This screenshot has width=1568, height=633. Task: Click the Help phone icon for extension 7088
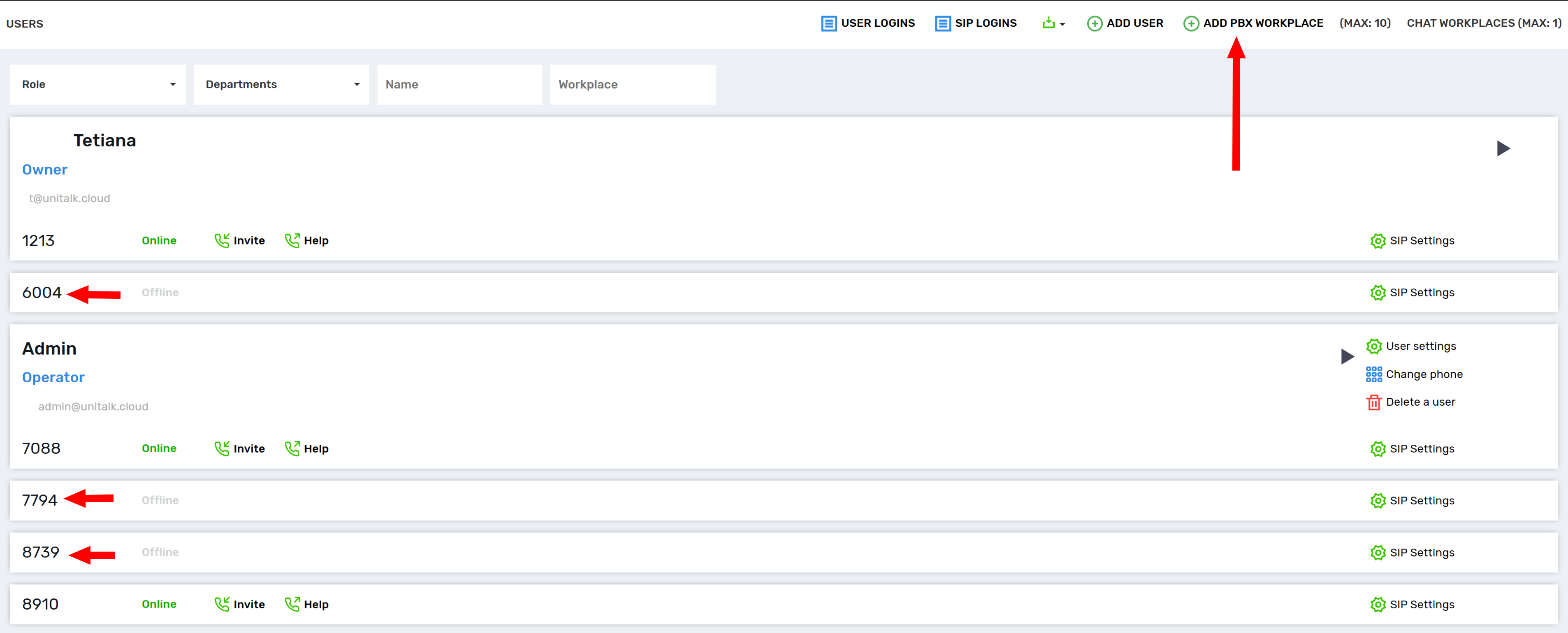[x=292, y=448]
